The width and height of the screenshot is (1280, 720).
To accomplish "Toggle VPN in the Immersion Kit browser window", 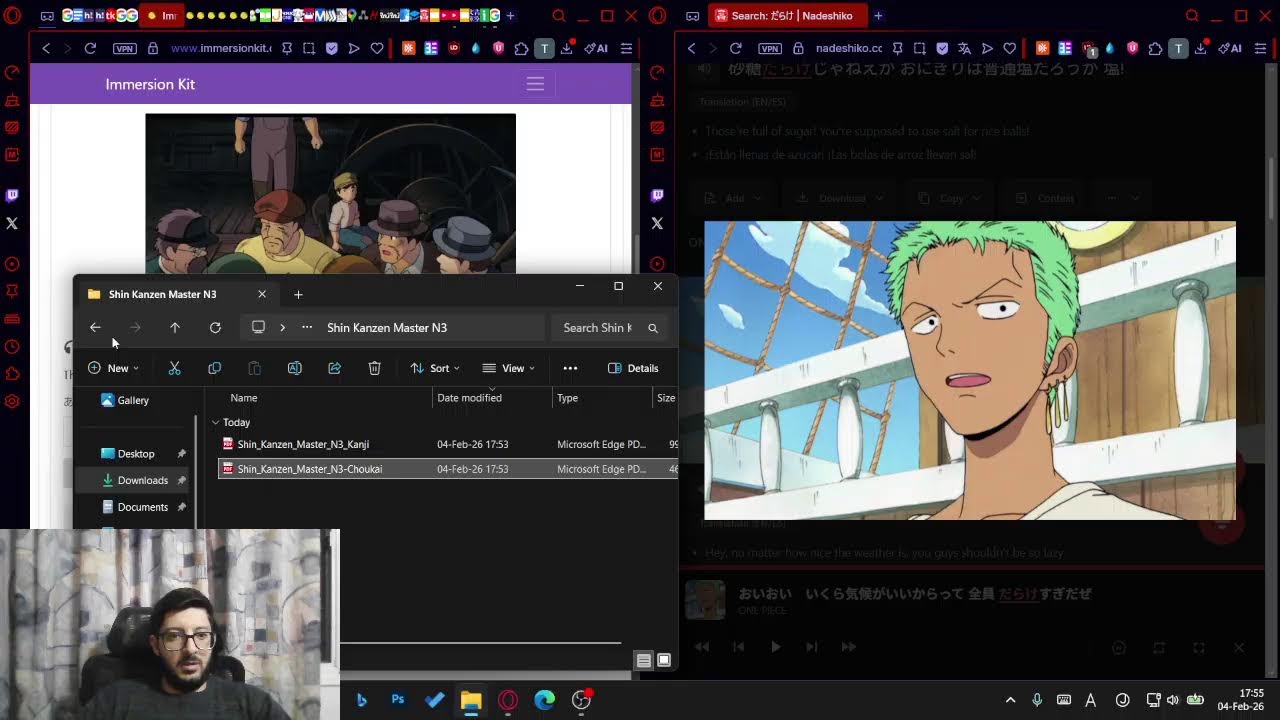I will tap(124, 48).
